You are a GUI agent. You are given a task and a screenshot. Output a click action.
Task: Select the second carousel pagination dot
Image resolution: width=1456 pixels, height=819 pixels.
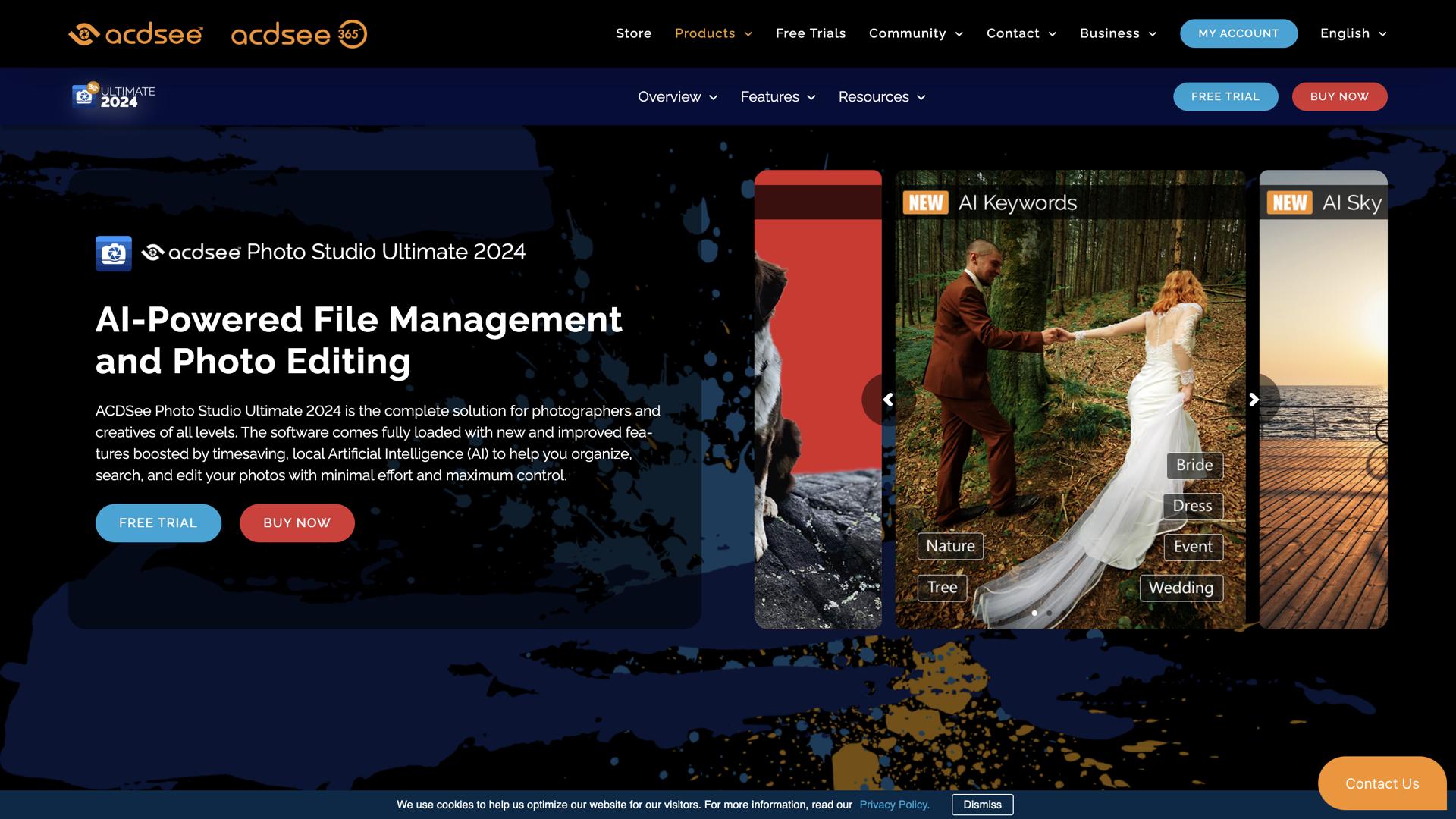coord(1049,613)
